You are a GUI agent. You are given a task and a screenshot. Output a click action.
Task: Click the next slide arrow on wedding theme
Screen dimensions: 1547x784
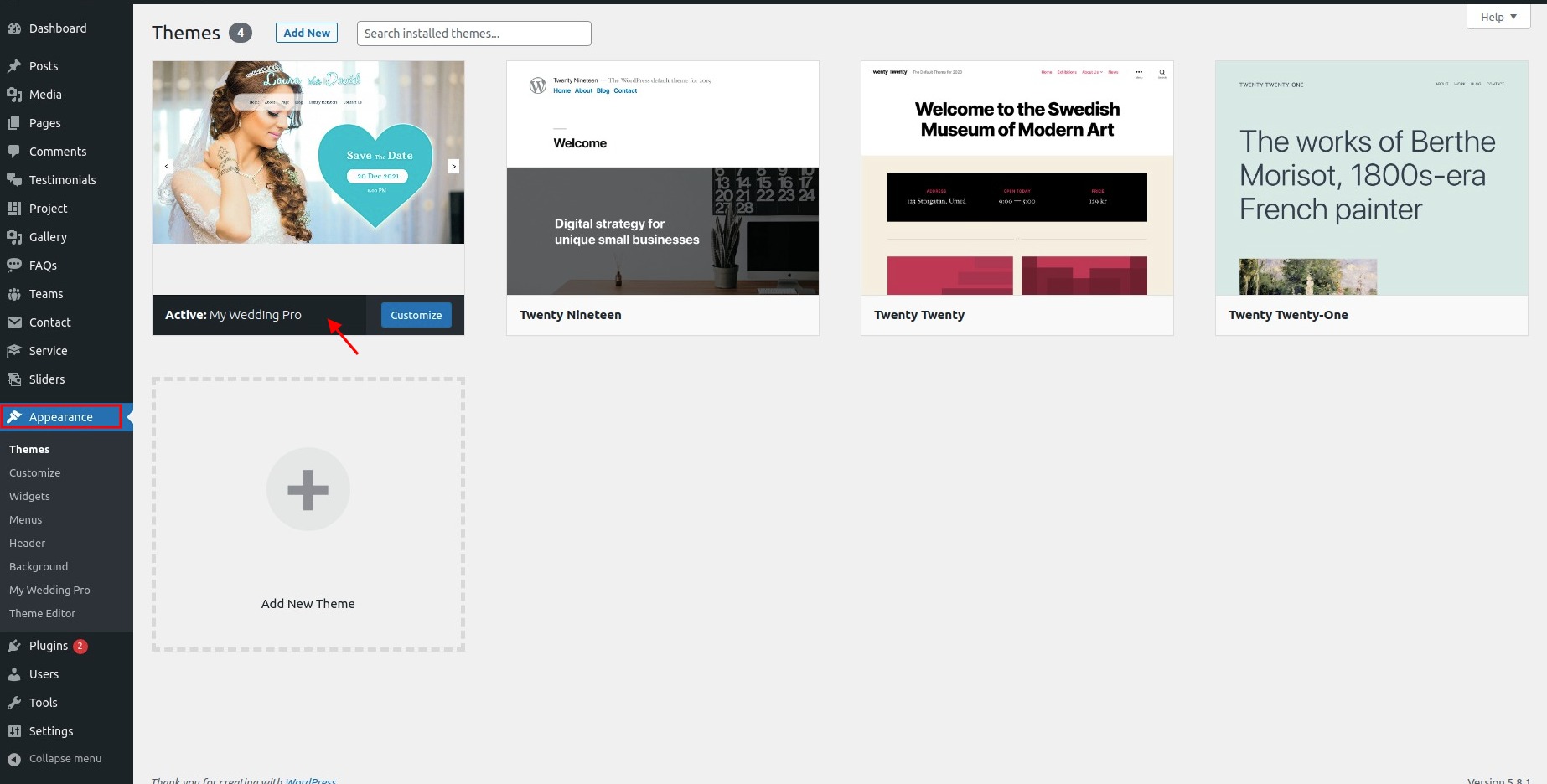(x=453, y=167)
